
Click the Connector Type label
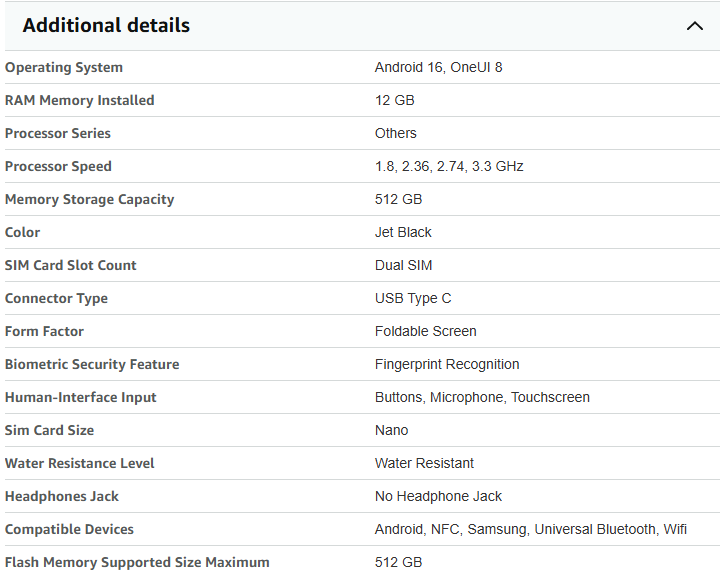point(56,299)
